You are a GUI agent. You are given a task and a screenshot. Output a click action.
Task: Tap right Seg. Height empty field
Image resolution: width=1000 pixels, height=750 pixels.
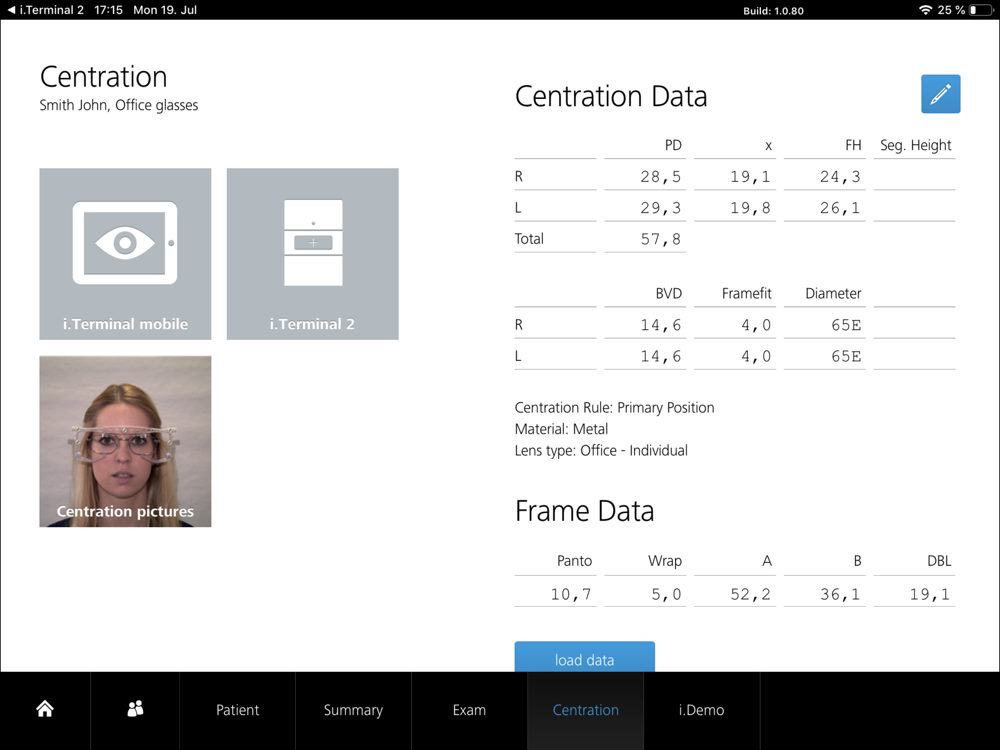[x=914, y=175]
